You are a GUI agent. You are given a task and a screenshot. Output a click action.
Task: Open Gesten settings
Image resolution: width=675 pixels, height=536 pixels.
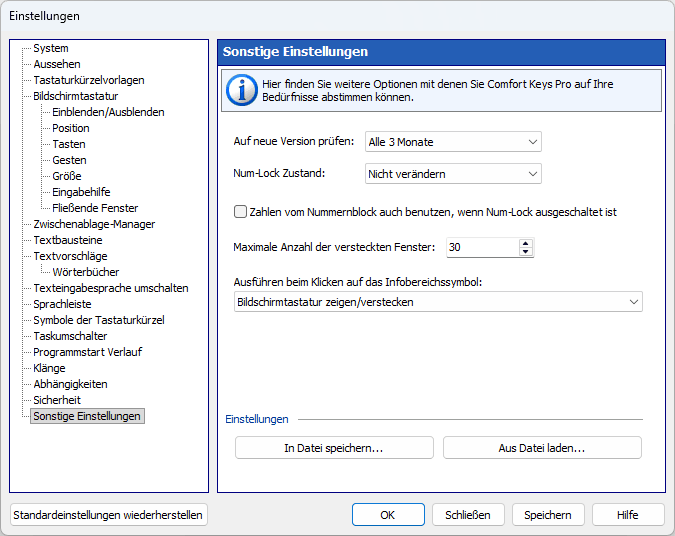(x=69, y=160)
